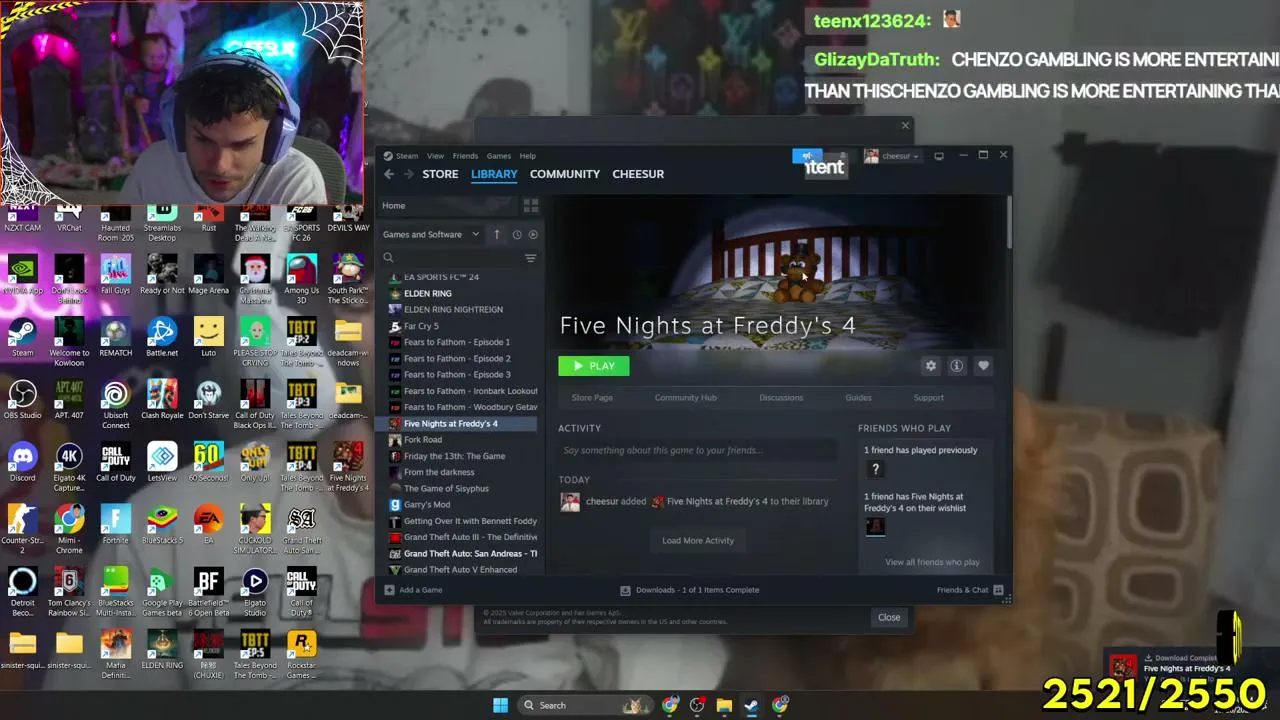1280x720 pixels.
Task: Open Clash Royale desktop shortcut
Action: pos(162,401)
